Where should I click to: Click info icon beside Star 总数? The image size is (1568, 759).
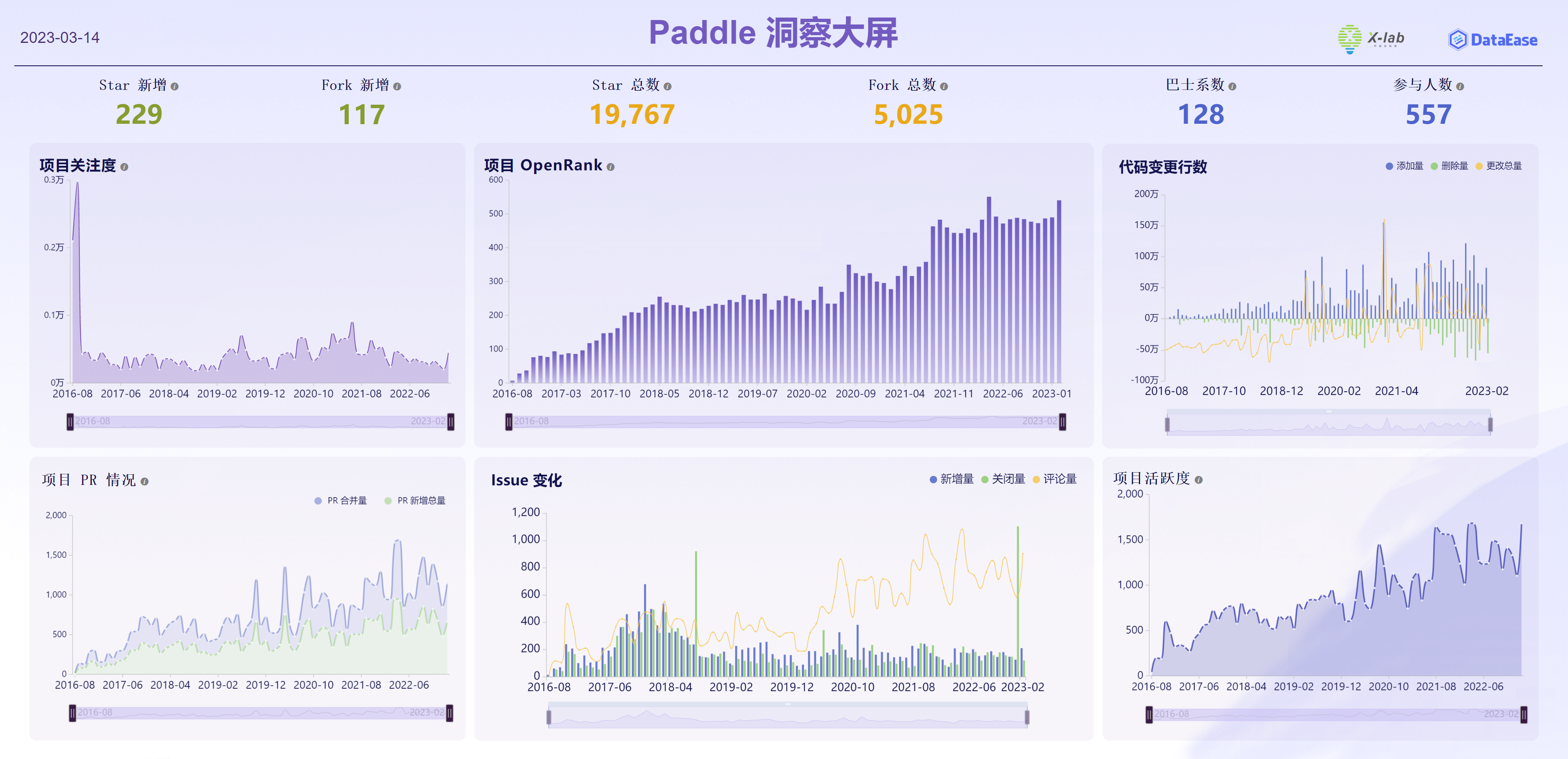(x=667, y=87)
